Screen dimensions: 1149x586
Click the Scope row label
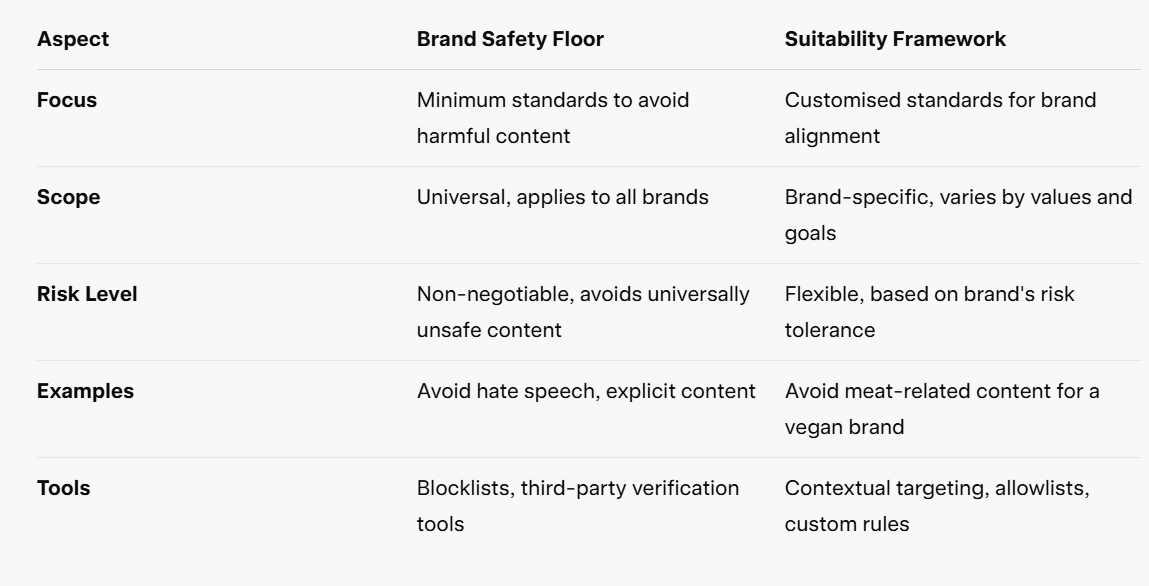(69, 197)
